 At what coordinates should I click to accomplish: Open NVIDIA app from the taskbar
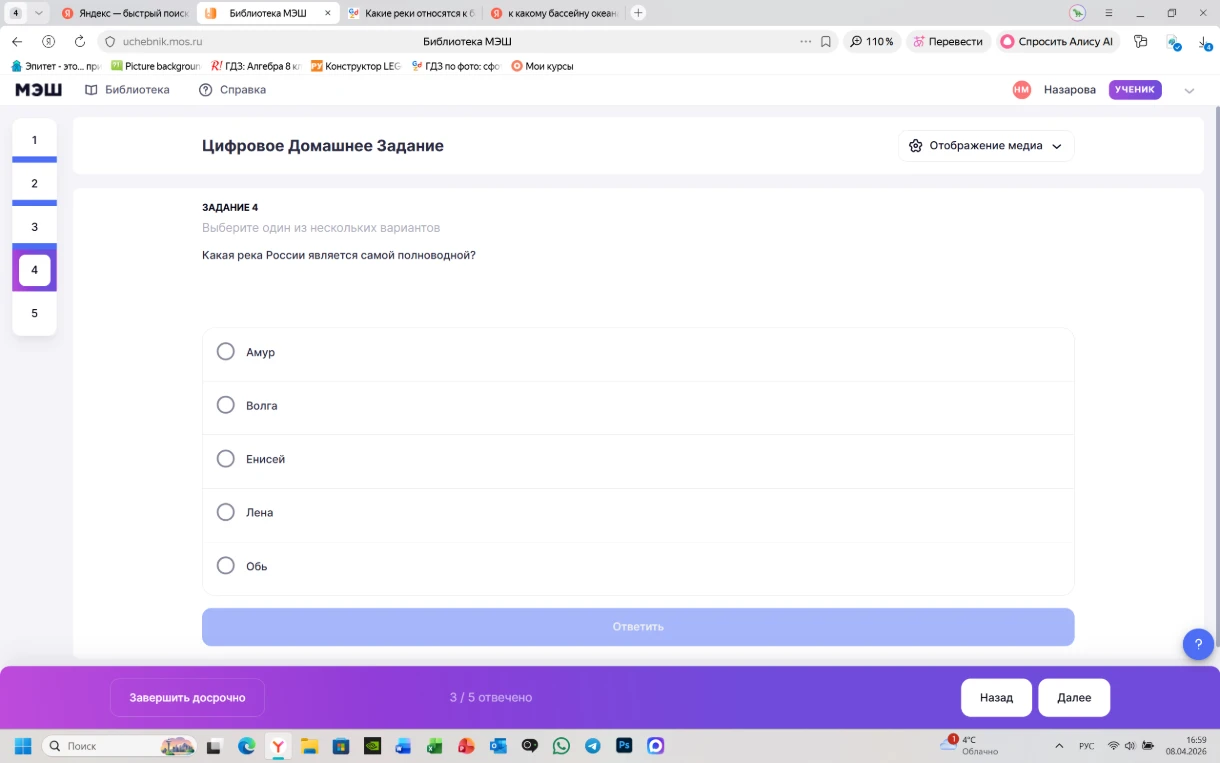[x=372, y=746]
